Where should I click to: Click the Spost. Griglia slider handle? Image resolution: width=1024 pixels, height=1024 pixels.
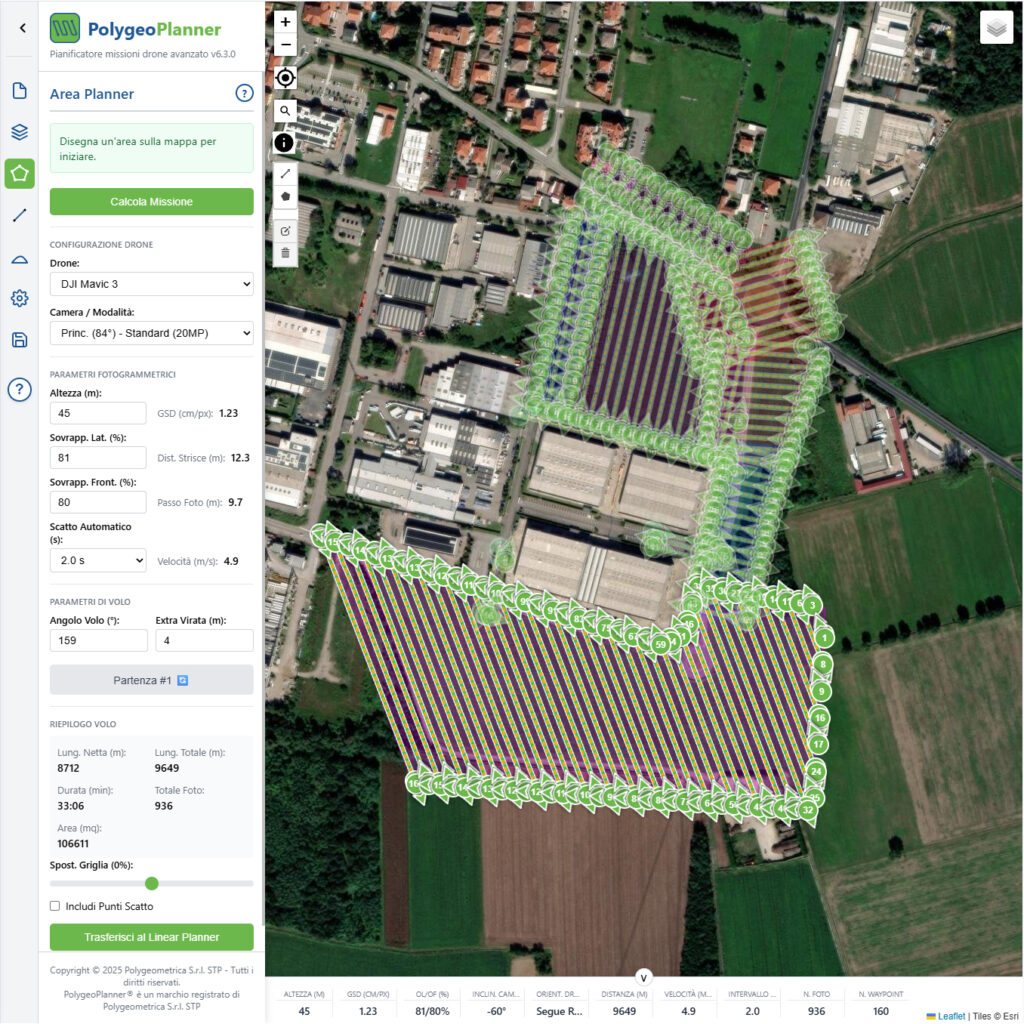point(152,883)
